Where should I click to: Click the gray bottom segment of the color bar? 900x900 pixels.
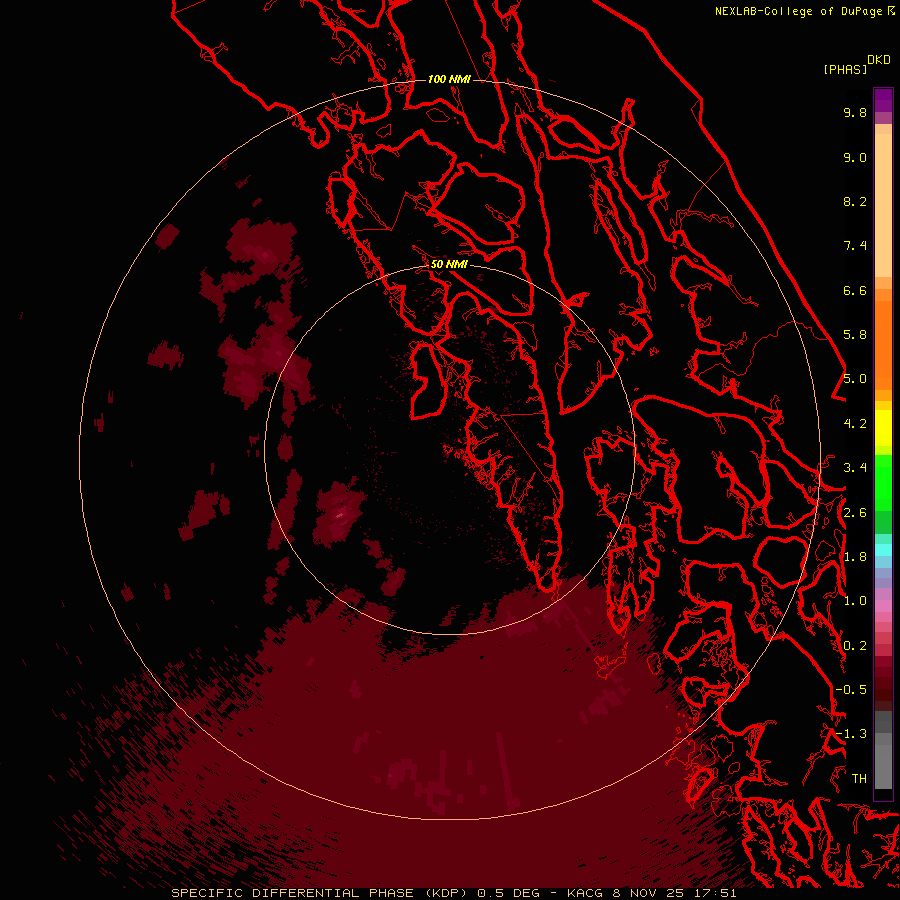[883, 766]
